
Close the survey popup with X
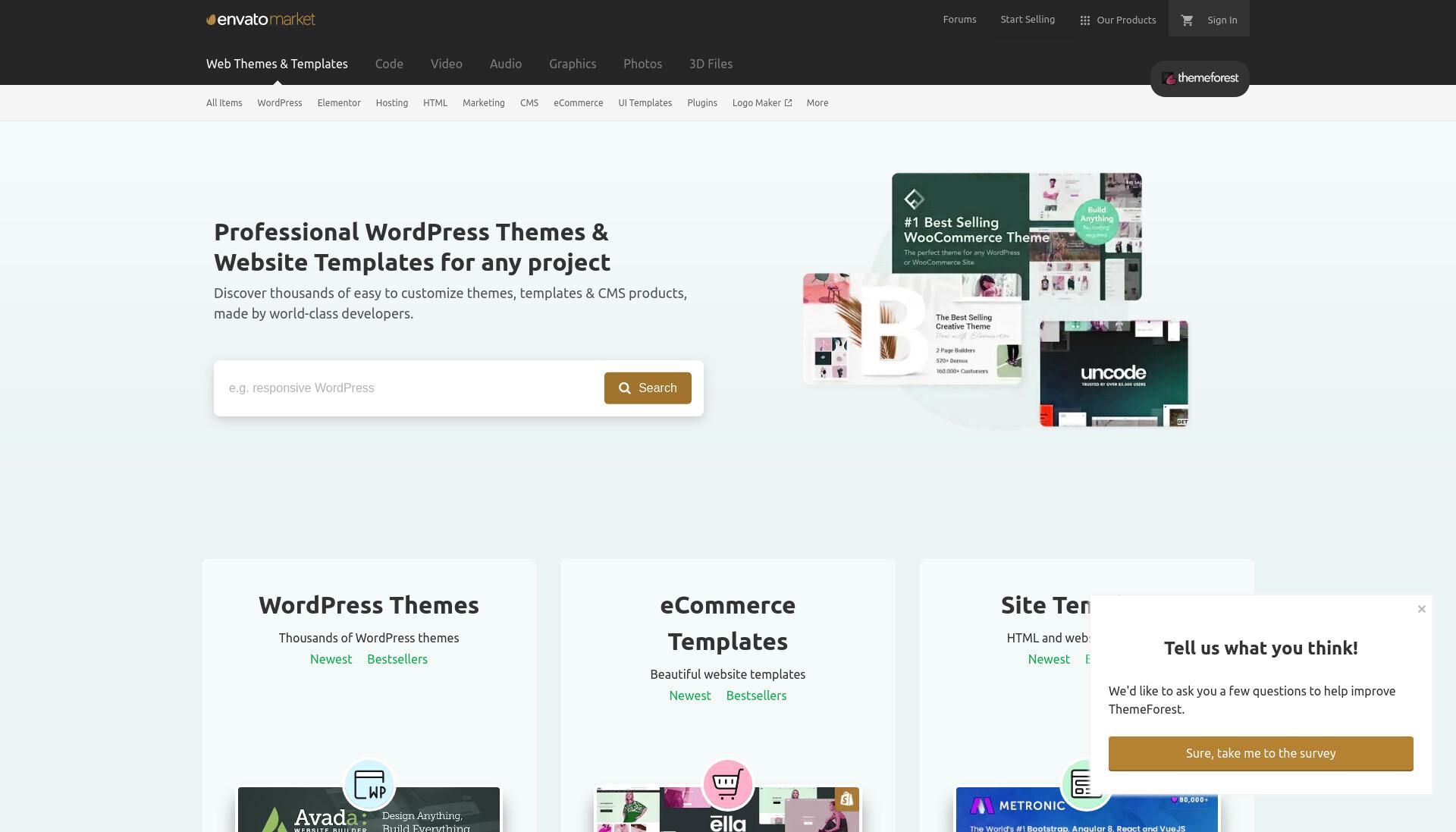[1421, 609]
